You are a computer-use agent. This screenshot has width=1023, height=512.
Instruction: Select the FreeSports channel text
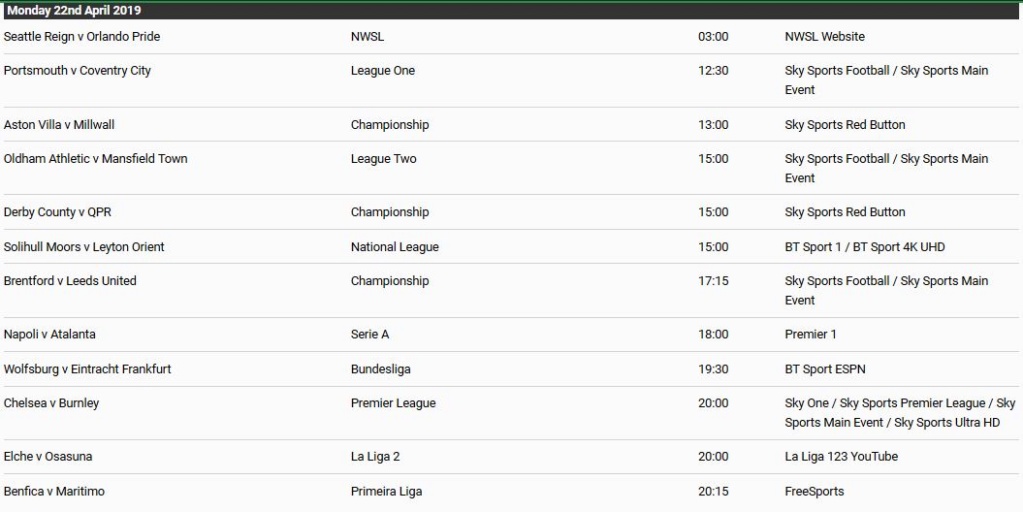pos(814,492)
